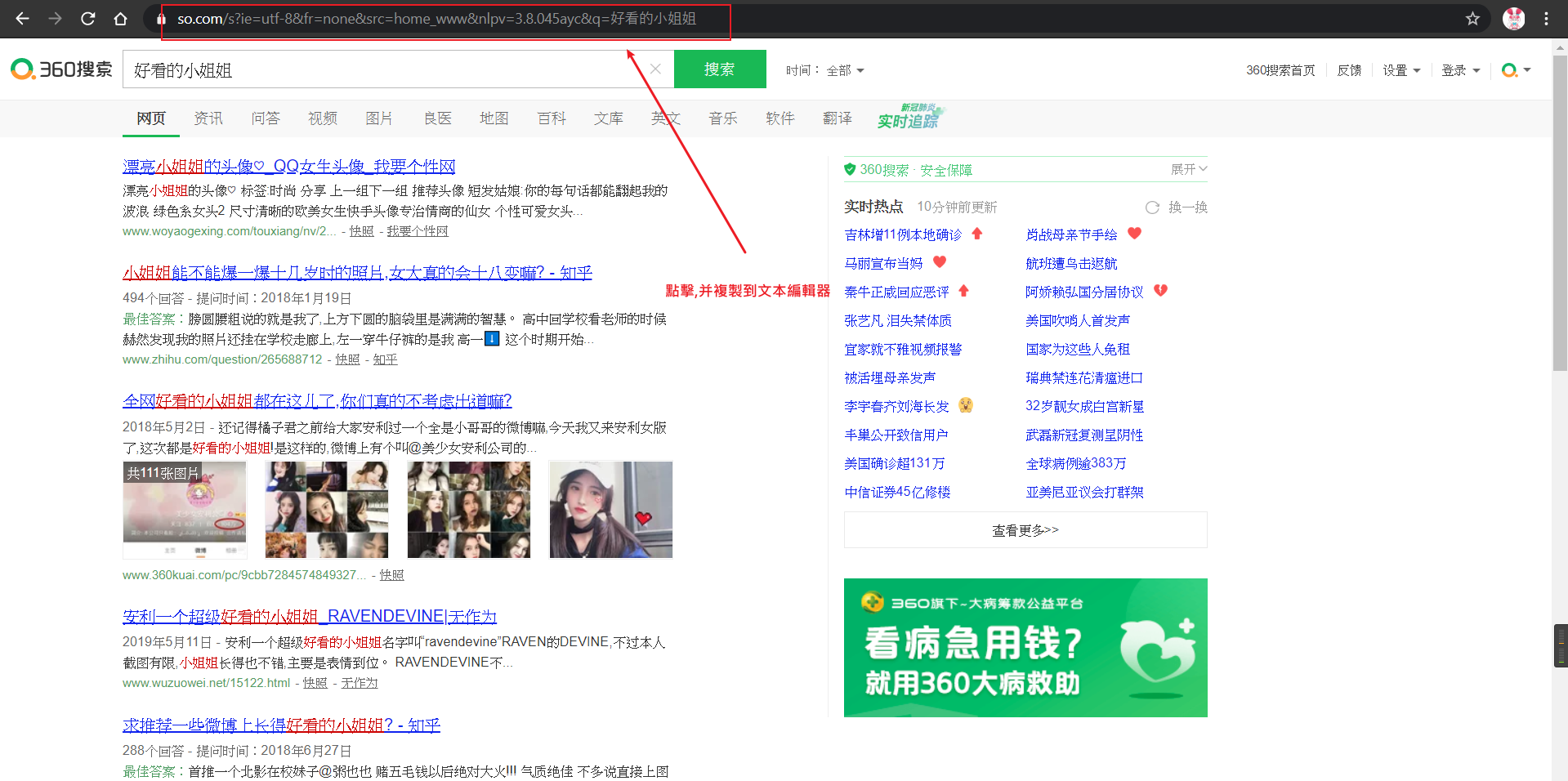1568x781 pixels.
Task: Open the user profile avatar
Action: point(1513,18)
